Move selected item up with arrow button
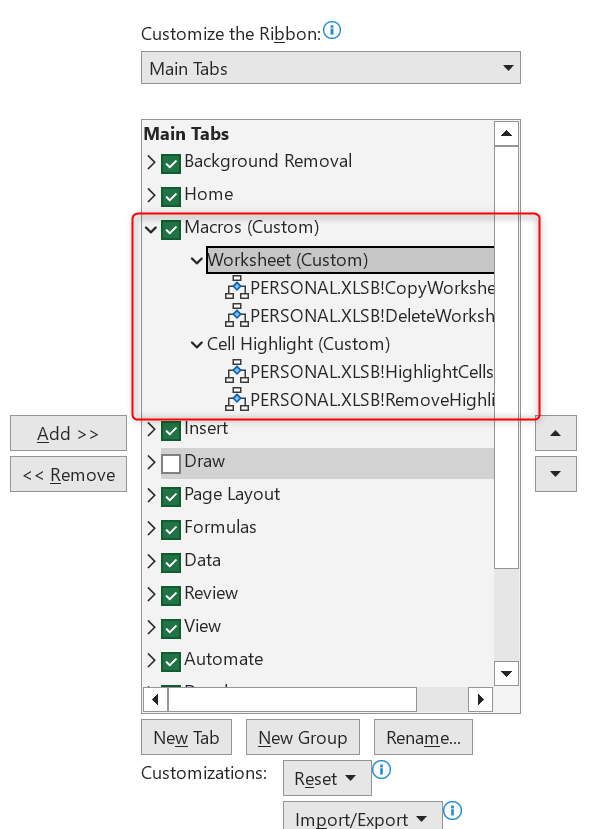The height and width of the screenshot is (829, 601). (556, 433)
